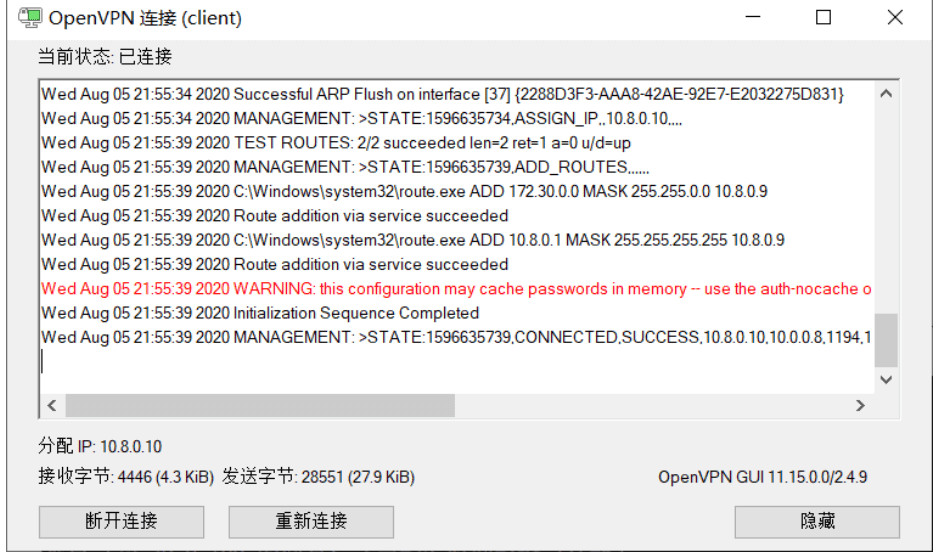Click the empty horizontal scrollbar track on right
This screenshot has width=934, height=554.
(x=652, y=406)
